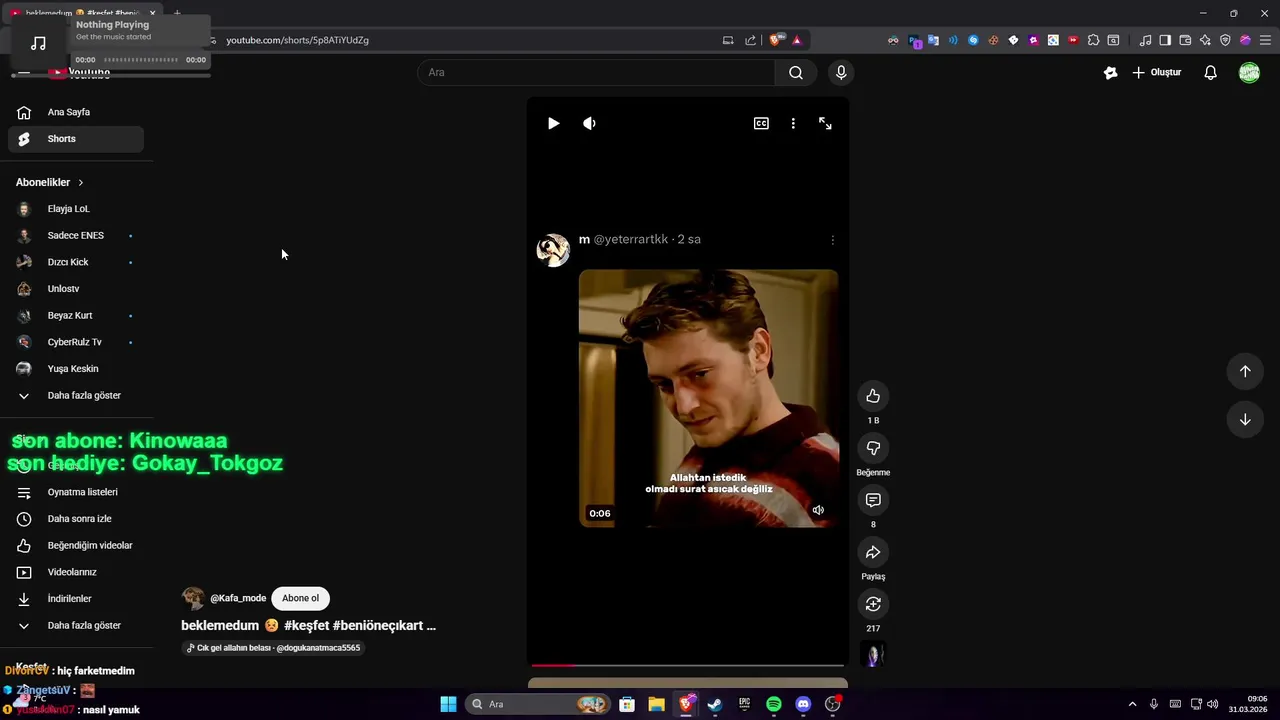Share page using address bar share icon
Image resolution: width=1280 pixels, height=720 pixels.
pos(750,40)
